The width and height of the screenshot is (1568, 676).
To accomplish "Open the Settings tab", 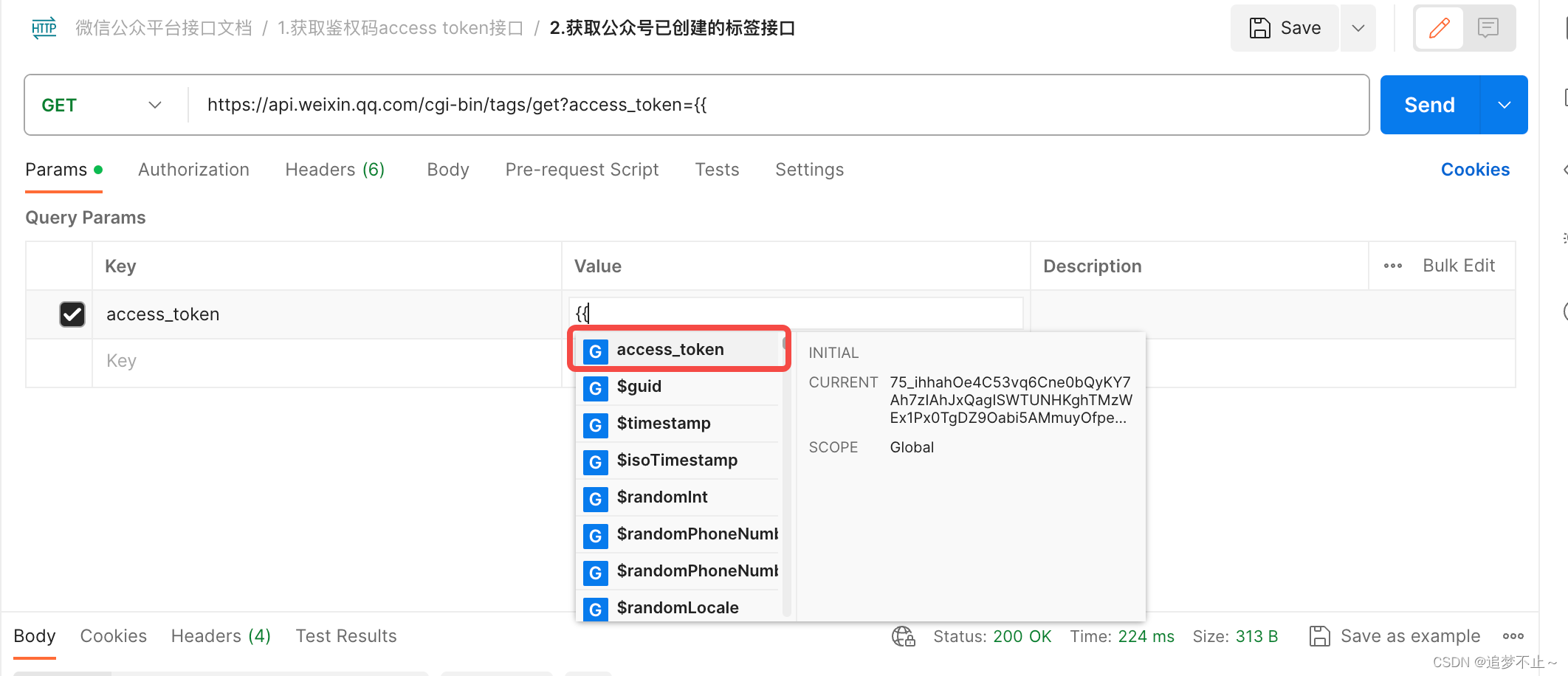I will click(x=809, y=170).
